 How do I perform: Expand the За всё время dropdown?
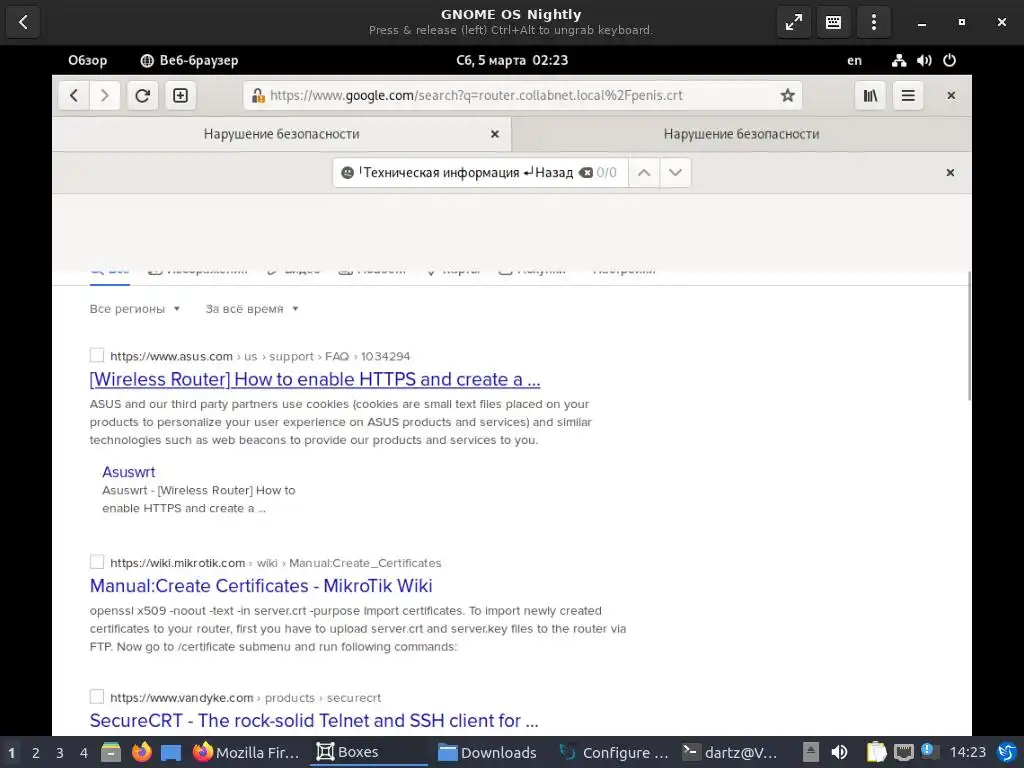pos(251,309)
